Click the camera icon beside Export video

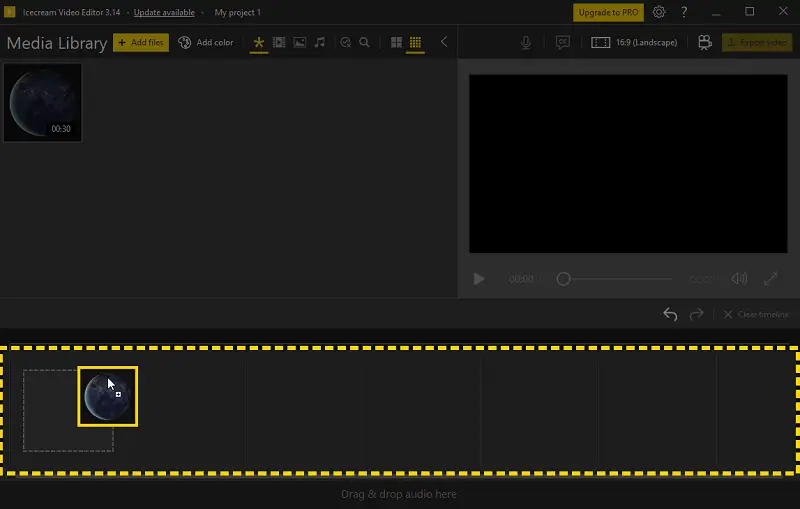705,42
